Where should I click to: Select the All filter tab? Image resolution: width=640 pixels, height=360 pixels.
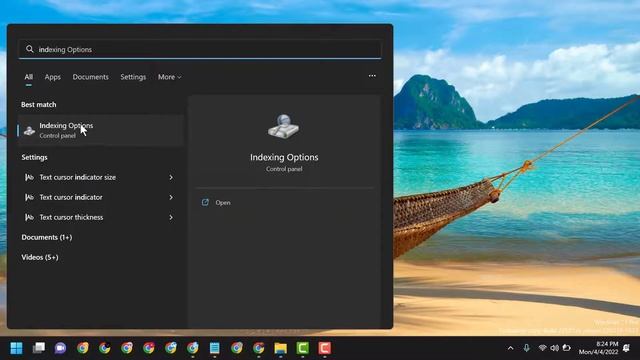click(29, 77)
